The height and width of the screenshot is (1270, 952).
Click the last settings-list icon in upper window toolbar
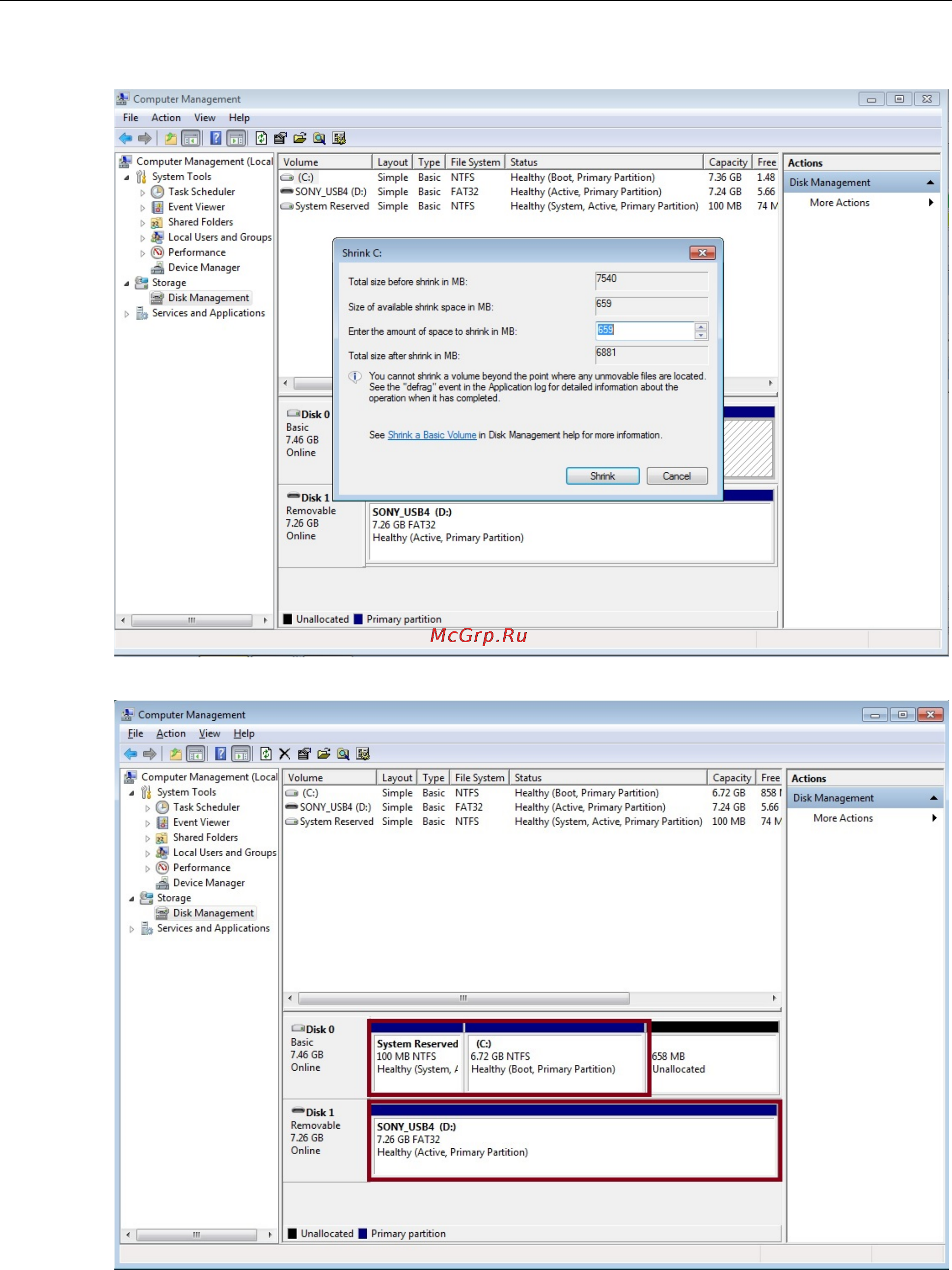pyautogui.click(x=339, y=138)
